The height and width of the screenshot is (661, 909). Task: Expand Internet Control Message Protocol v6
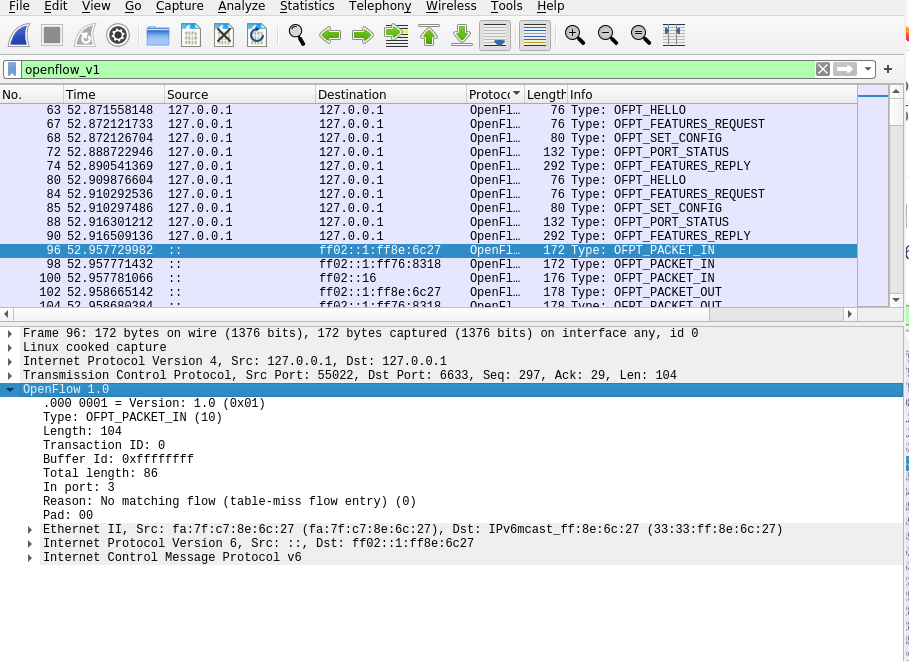tap(30, 557)
